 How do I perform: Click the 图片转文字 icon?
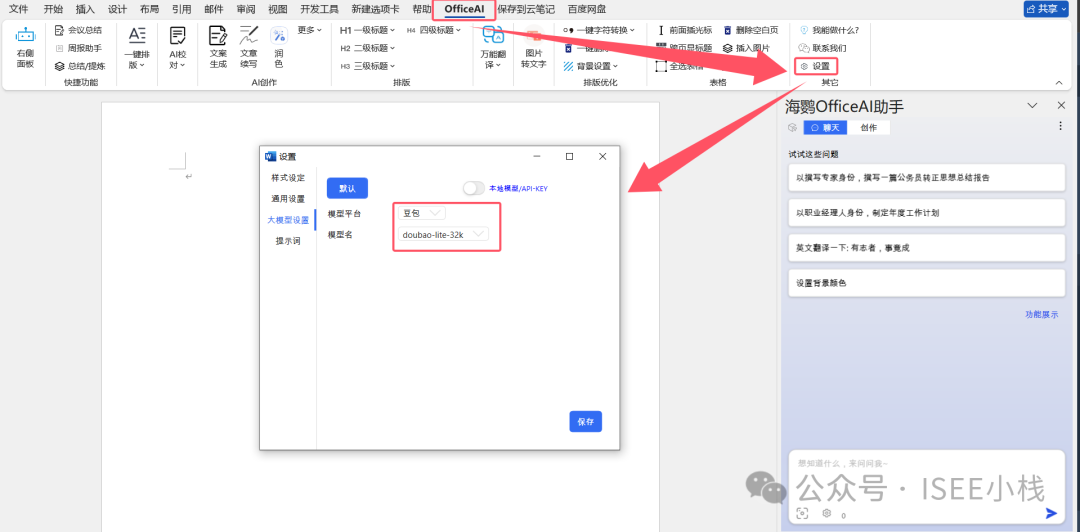coord(534,35)
